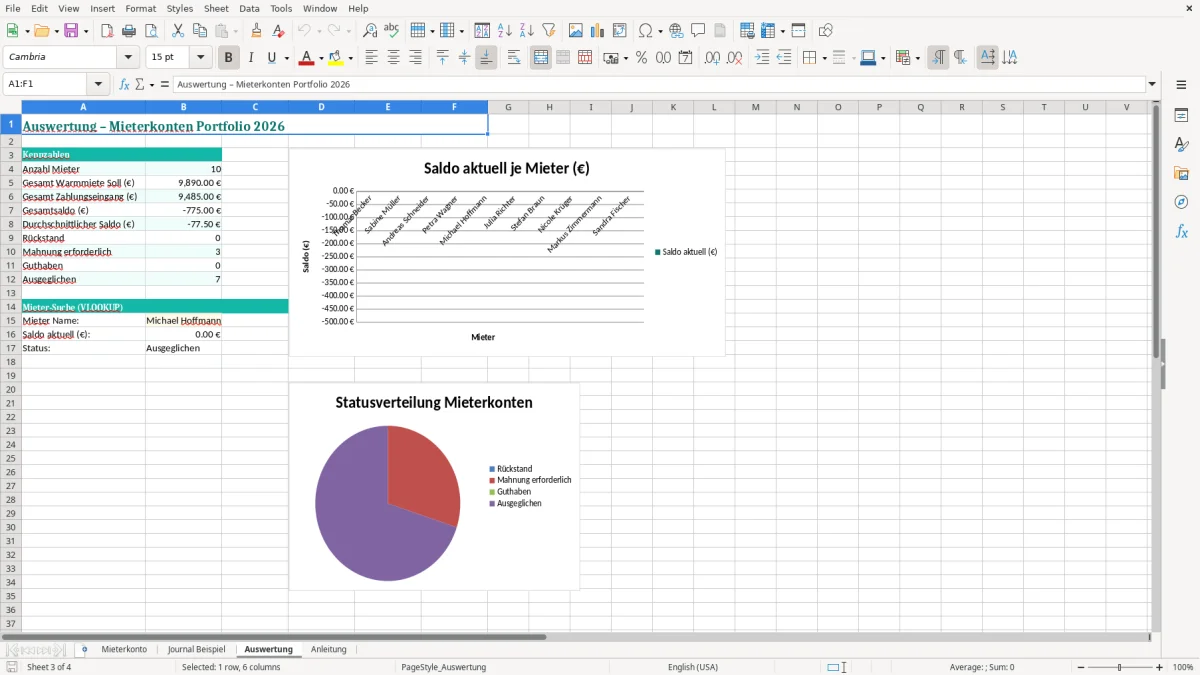
Task: Open sidebar Gallery
Action: 1181,174
